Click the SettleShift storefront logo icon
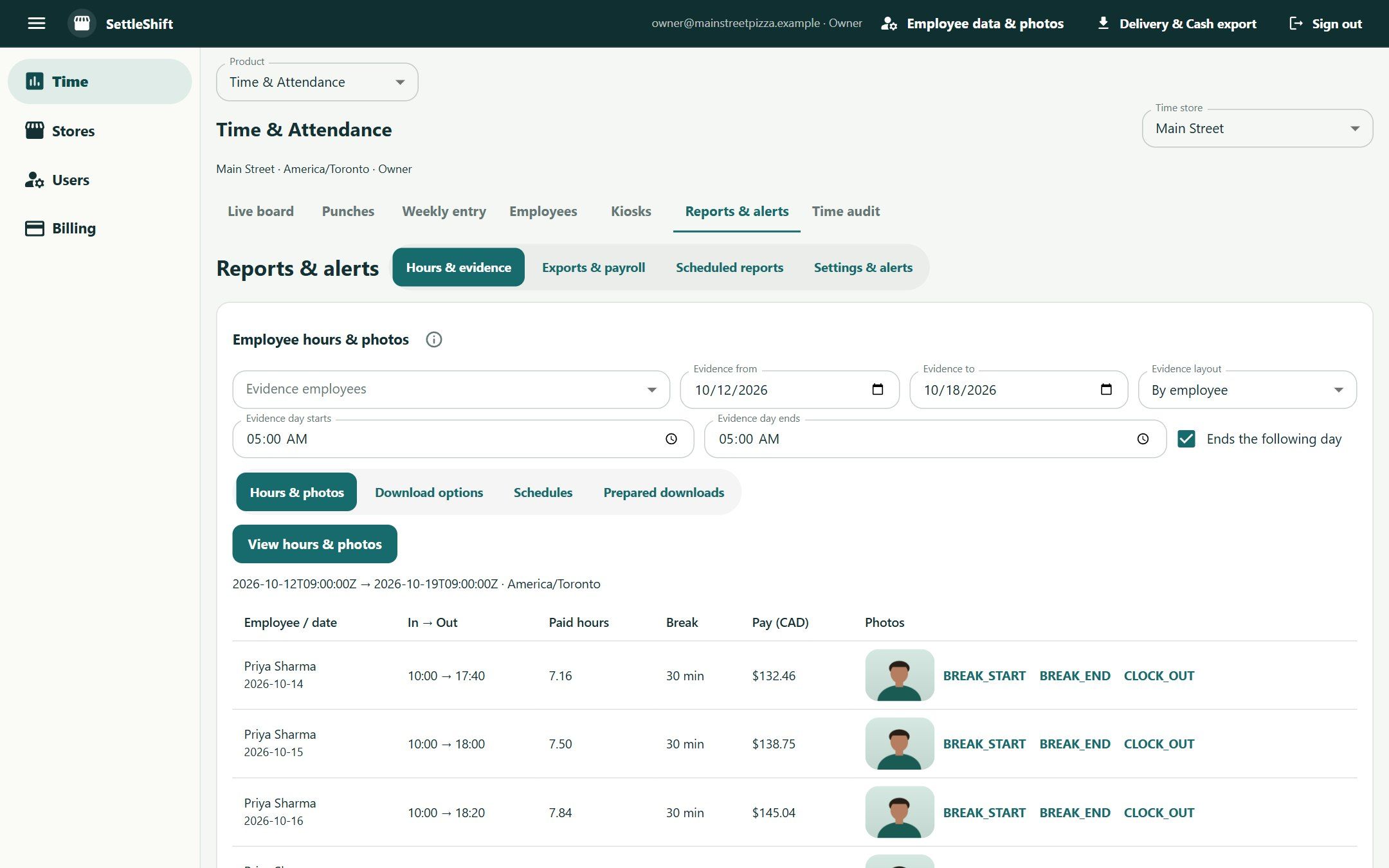Image resolution: width=1389 pixels, height=868 pixels. pos(82,24)
